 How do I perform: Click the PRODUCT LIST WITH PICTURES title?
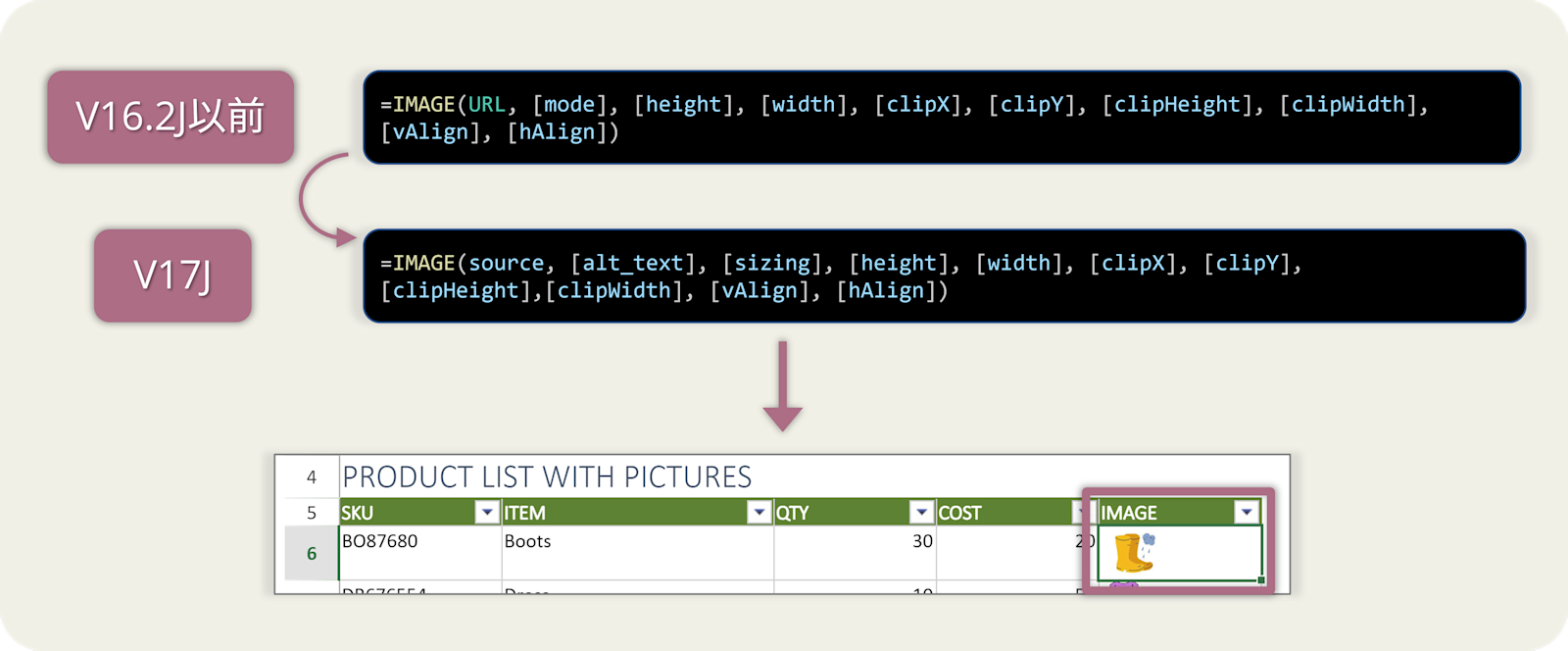(x=547, y=477)
